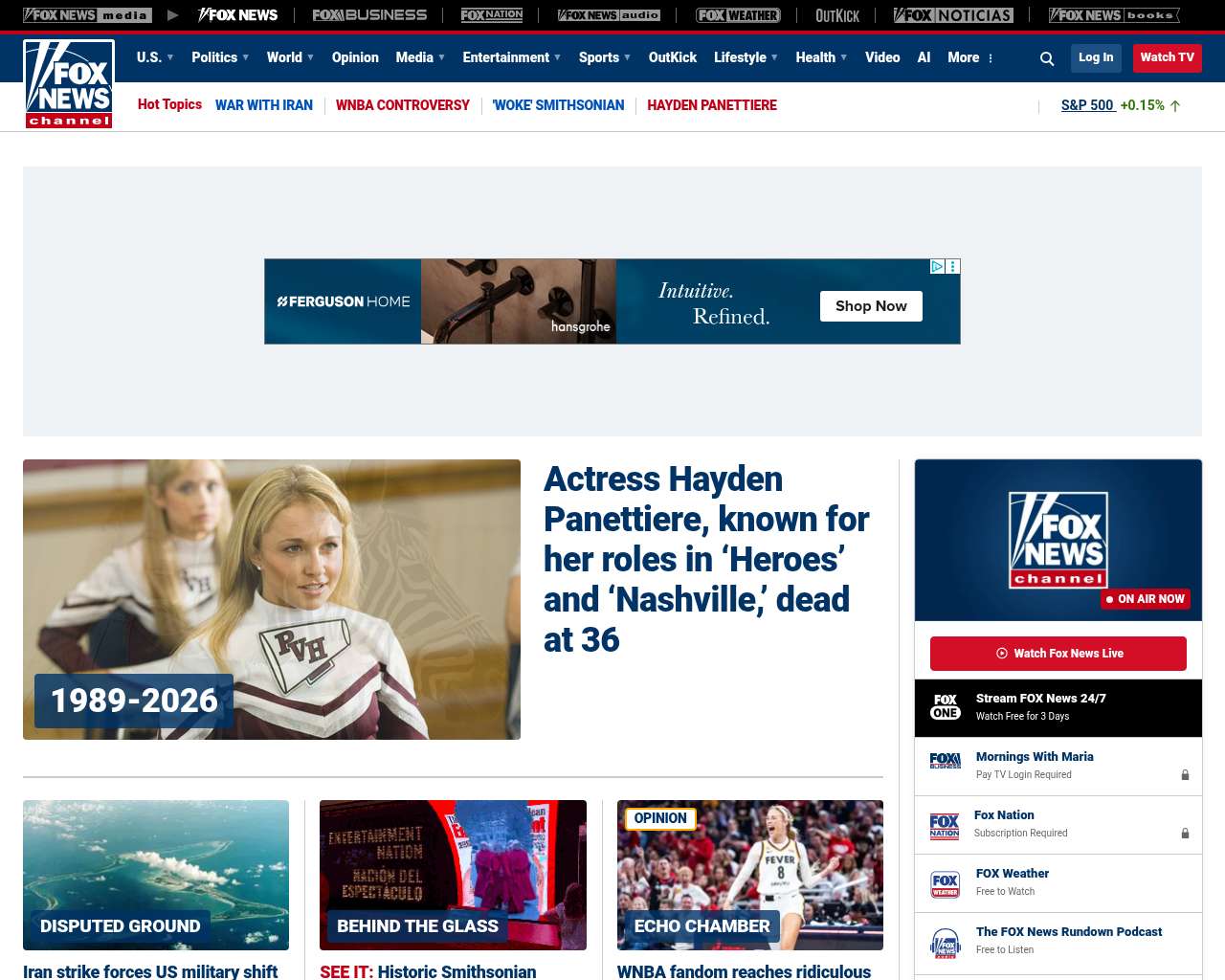Open Stream FOX News 24/7 link
Viewport: 1225px width, 980px height.
[x=1041, y=699]
